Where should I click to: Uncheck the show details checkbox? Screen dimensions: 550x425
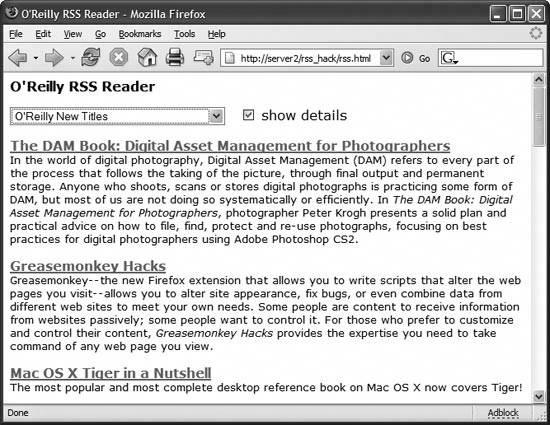click(x=248, y=115)
